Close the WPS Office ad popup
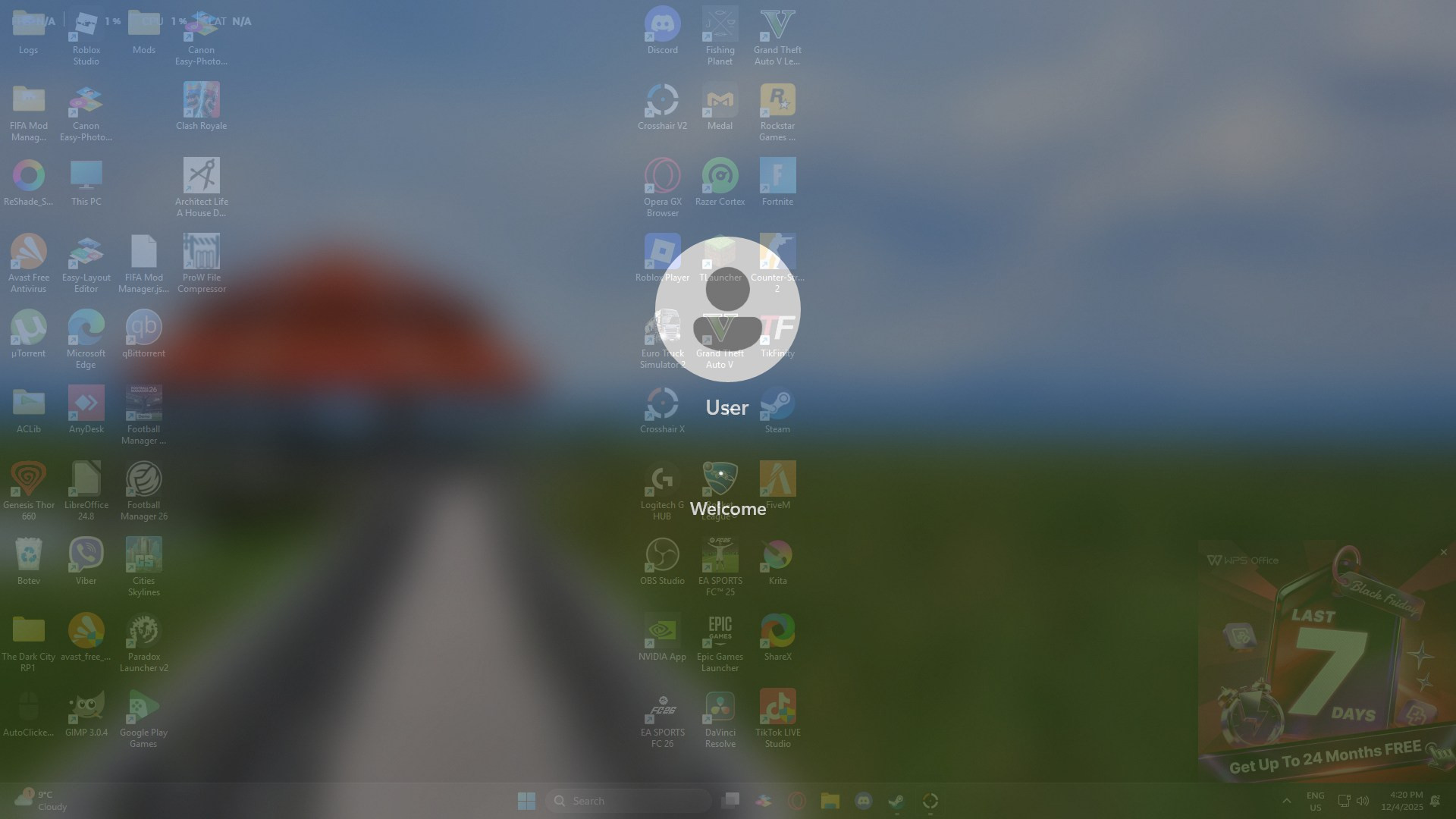This screenshot has height=819, width=1456. (x=1444, y=552)
